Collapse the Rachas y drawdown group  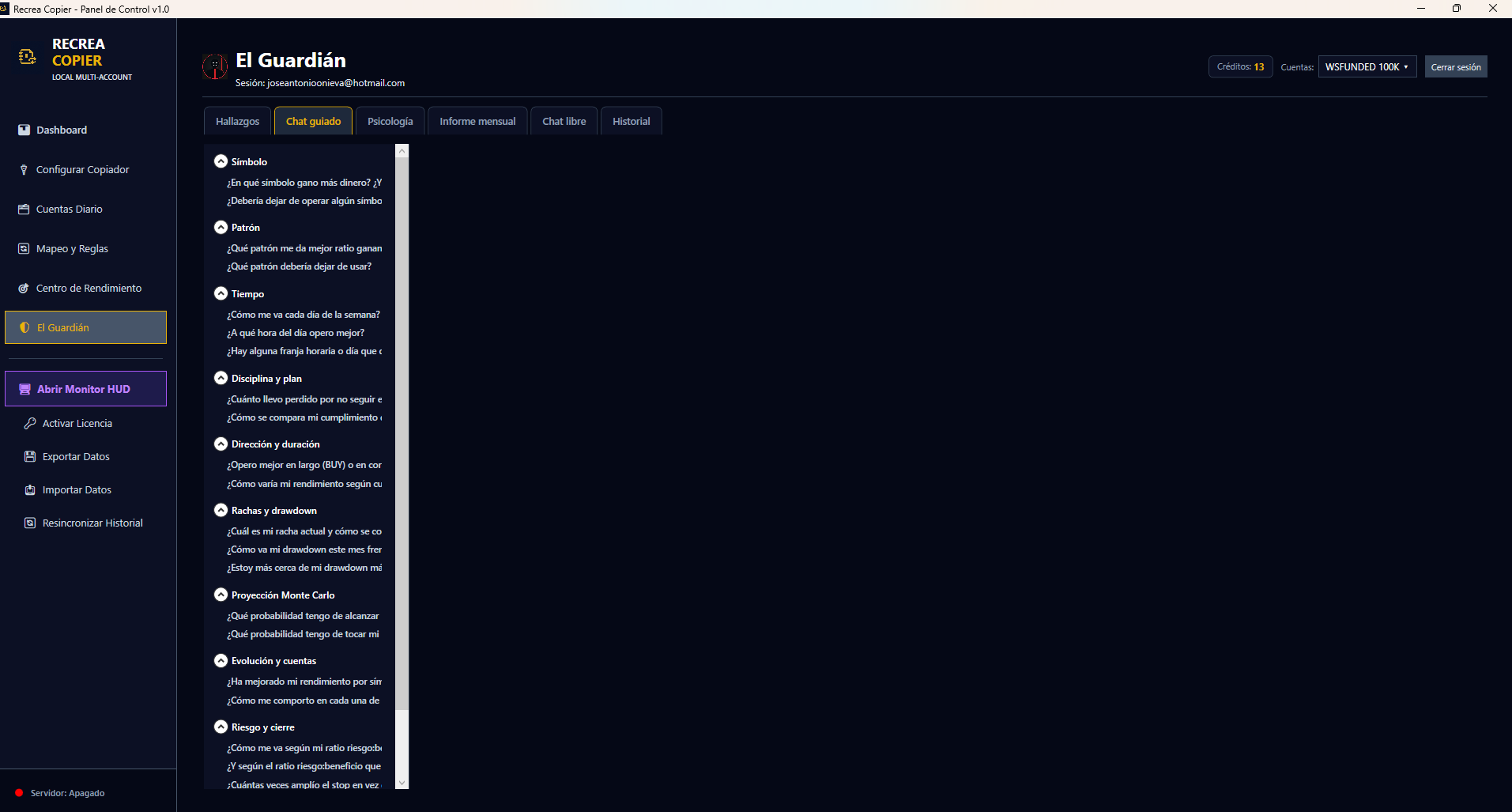221,510
